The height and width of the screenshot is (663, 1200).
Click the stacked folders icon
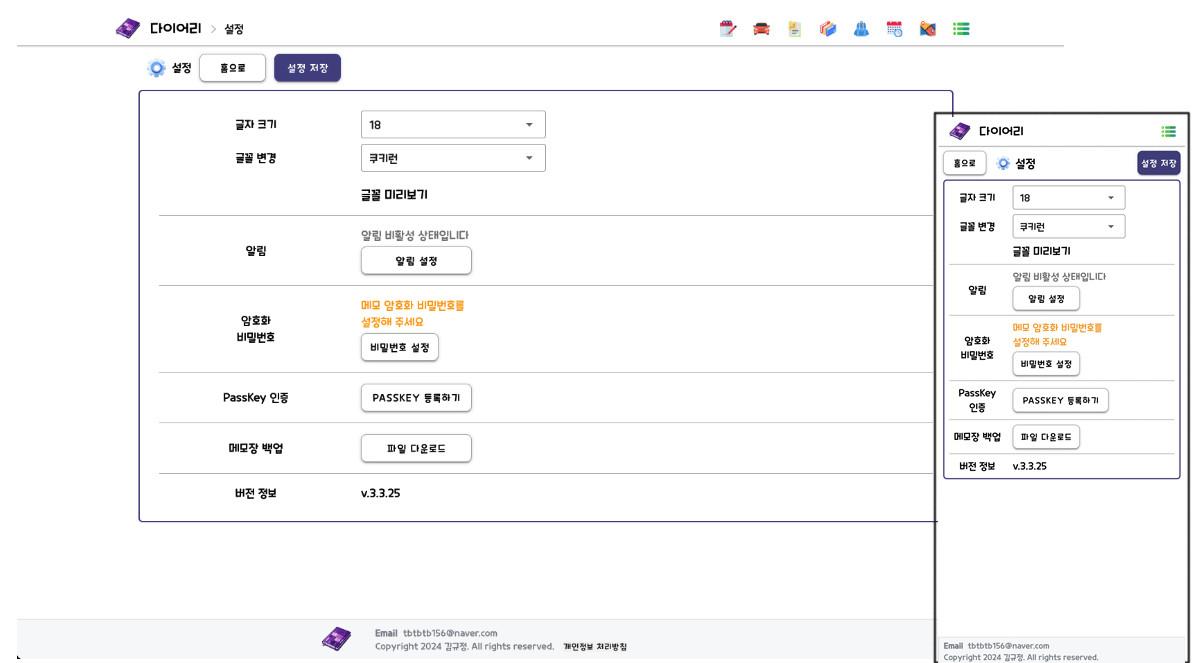pyautogui.click(x=827, y=29)
